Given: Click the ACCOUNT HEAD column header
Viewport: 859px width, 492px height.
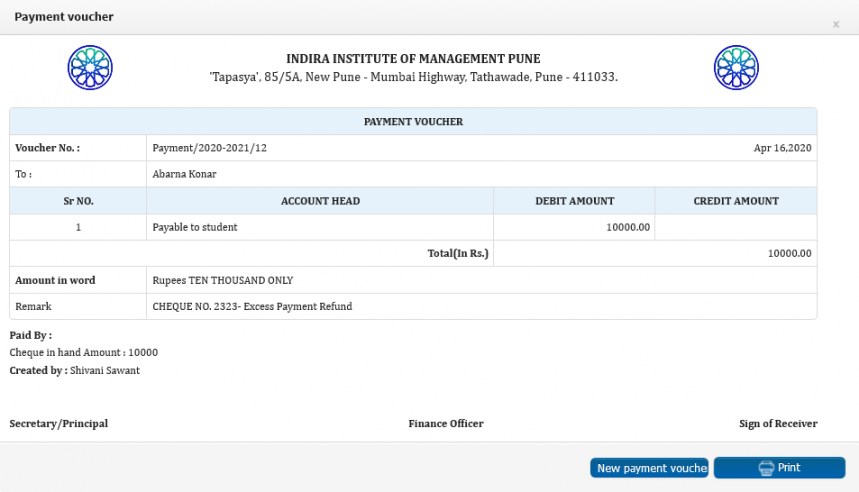Looking at the screenshot, I should click(320, 201).
